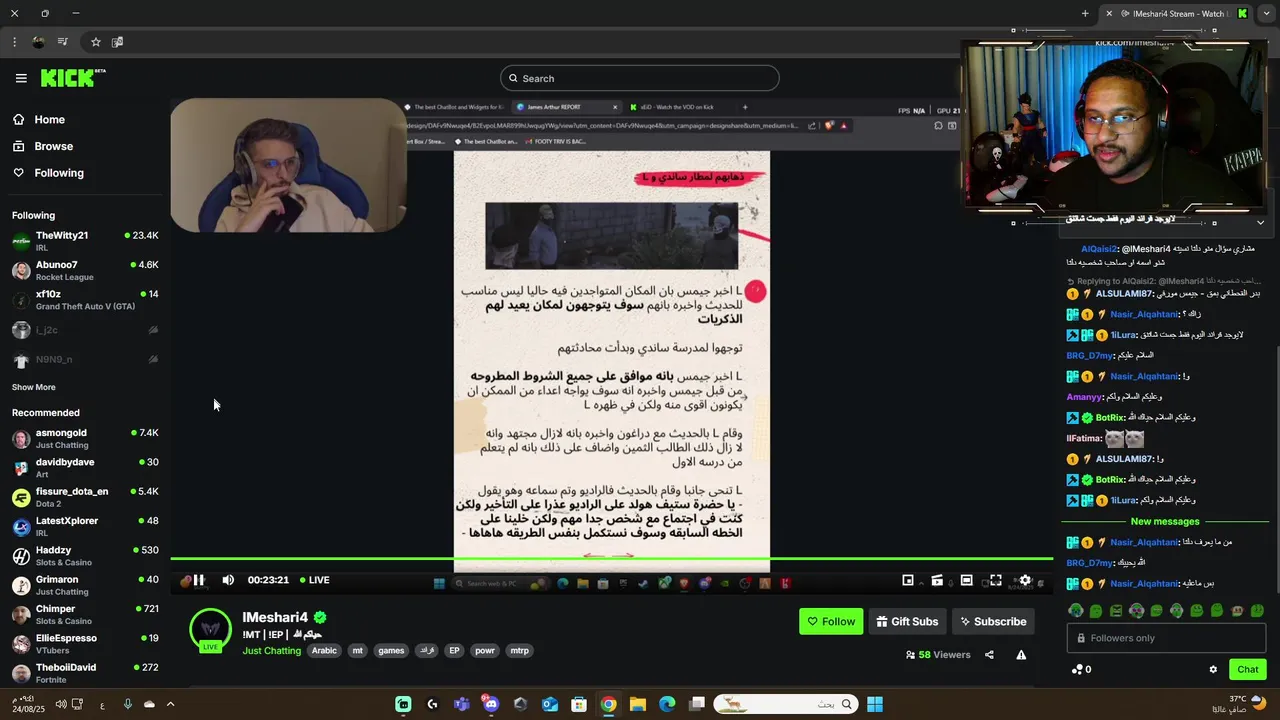
Task: Bookmark page with star icon
Action: pyautogui.click(x=96, y=42)
